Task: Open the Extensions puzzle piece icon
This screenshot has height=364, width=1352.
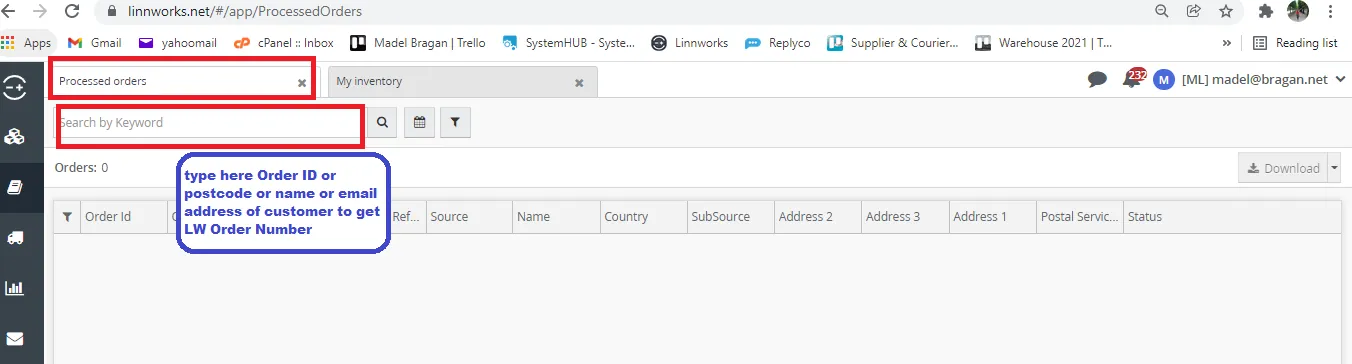Action: tap(1266, 11)
